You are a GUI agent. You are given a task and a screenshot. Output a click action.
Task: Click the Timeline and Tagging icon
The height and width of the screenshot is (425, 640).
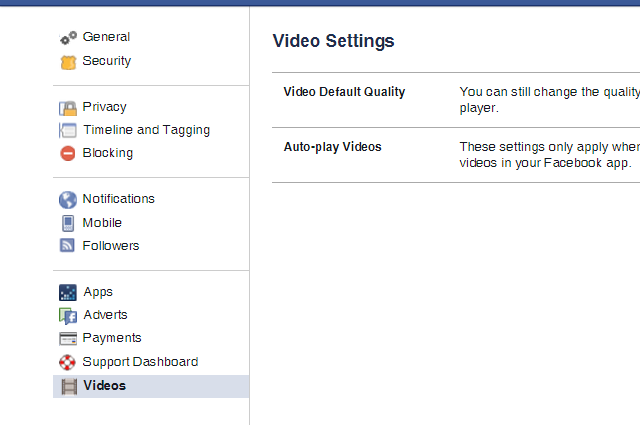click(x=68, y=131)
